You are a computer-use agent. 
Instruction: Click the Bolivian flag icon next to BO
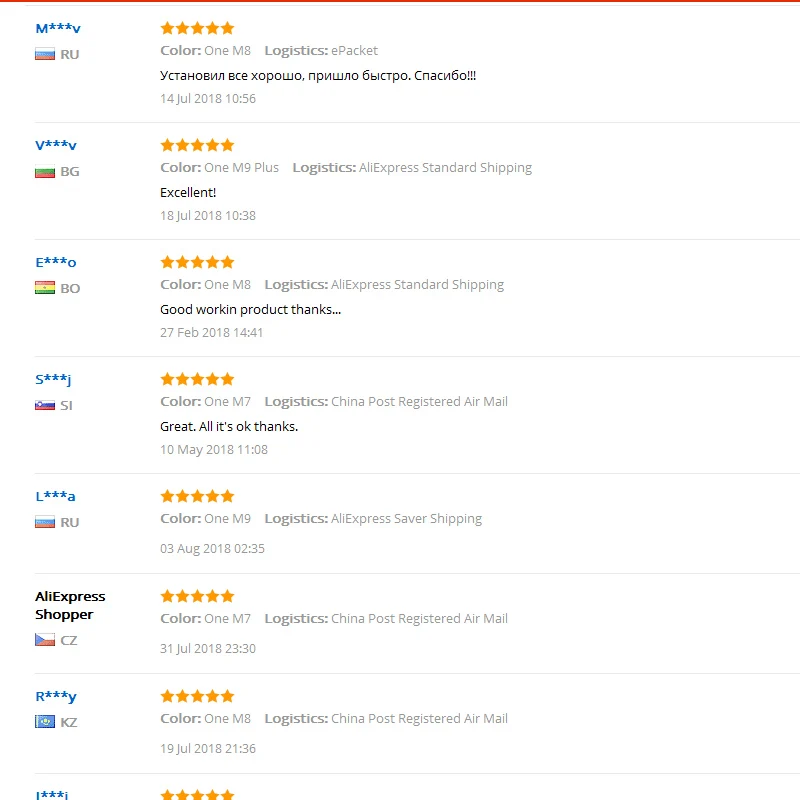coord(45,288)
